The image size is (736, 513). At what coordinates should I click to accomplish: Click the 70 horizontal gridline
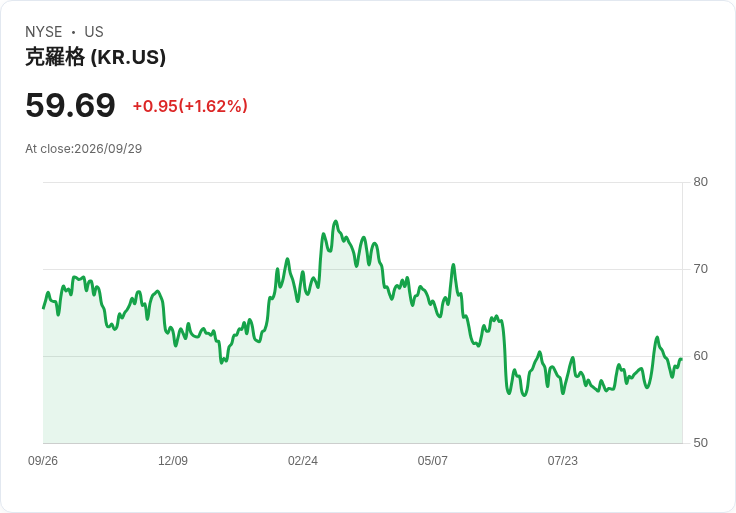(362, 269)
